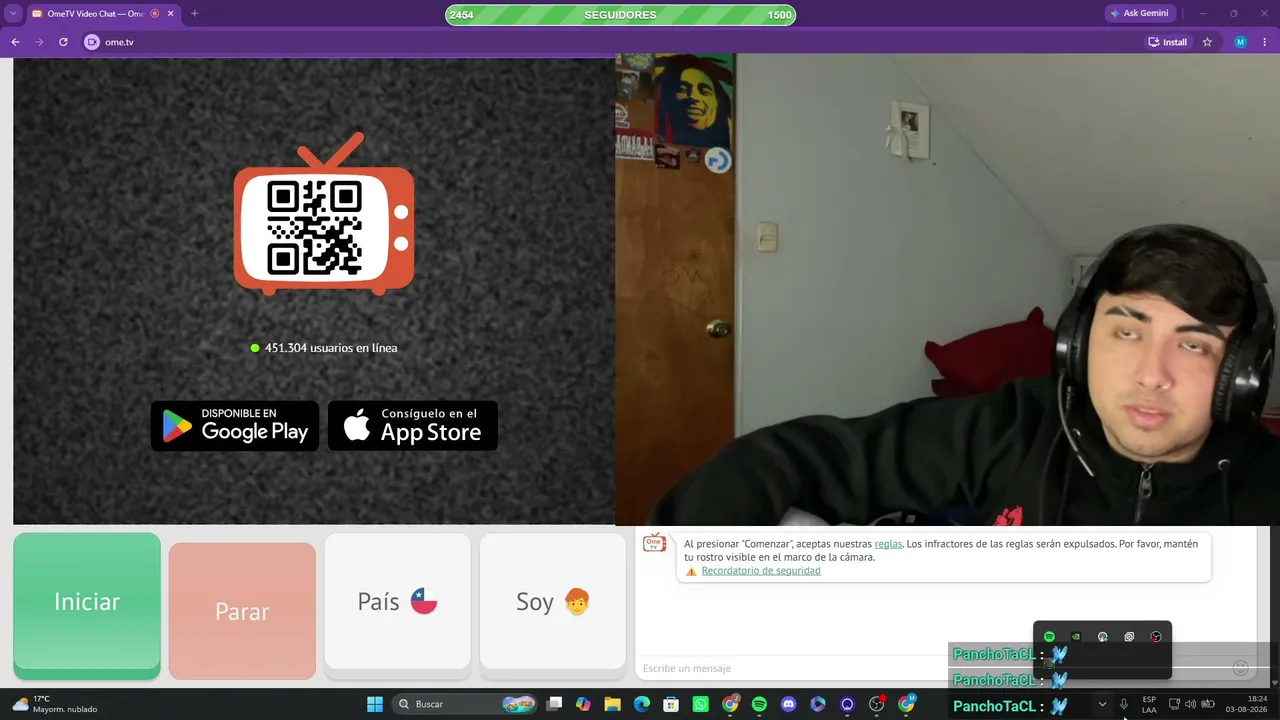The image size is (1280, 720).
Task: Install the OmeTV web app
Action: (1168, 42)
